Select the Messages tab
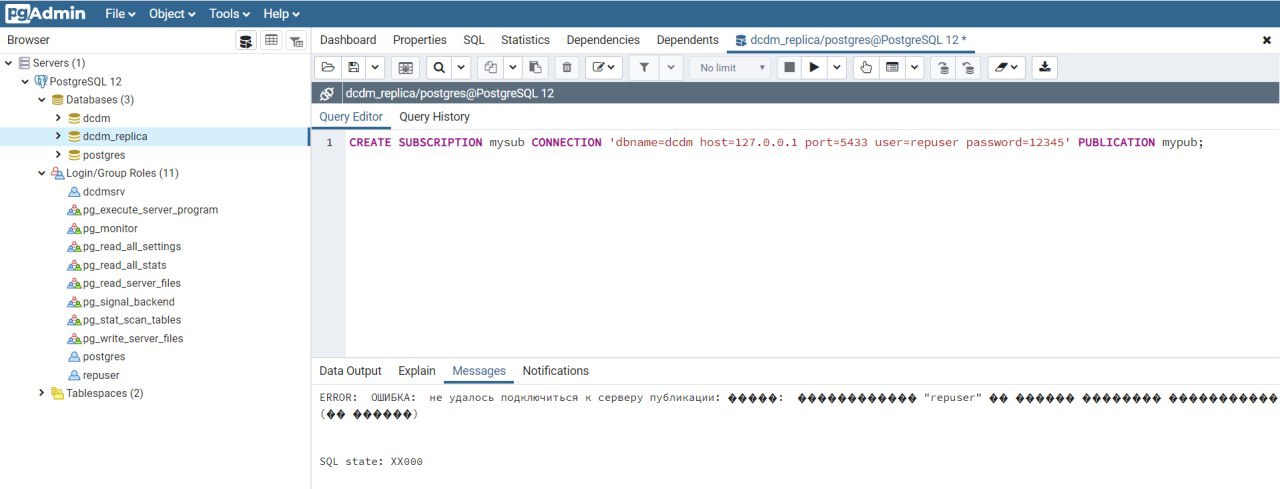Image resolution: width=1280 pixels, height=489 pixels. pos(479,371)
